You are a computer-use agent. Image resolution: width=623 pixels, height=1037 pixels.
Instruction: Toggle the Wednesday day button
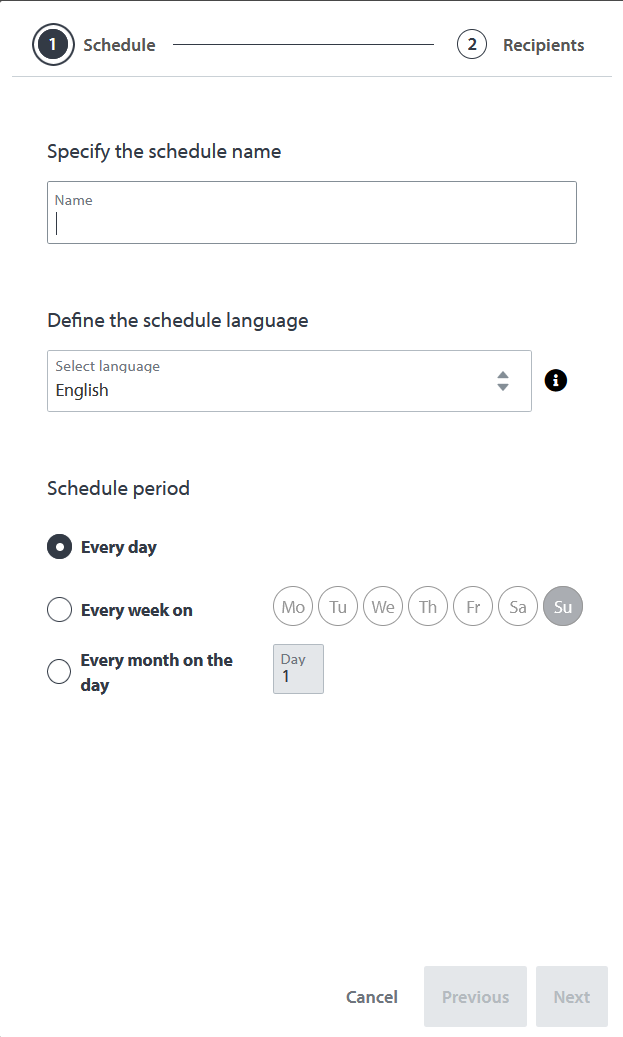pos(383,607)
